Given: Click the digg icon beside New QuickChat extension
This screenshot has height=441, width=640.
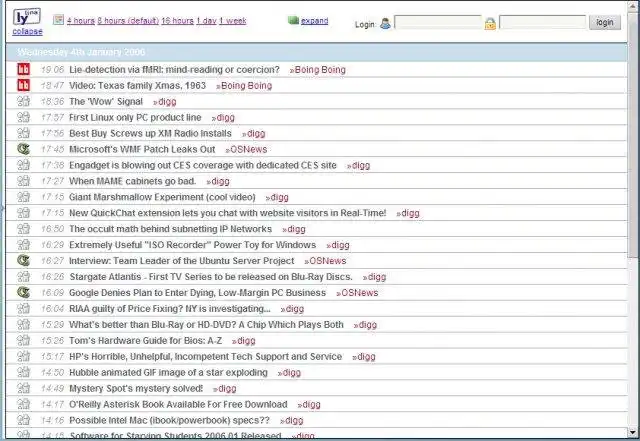Looking at the screenshot, I should point(24,213).
